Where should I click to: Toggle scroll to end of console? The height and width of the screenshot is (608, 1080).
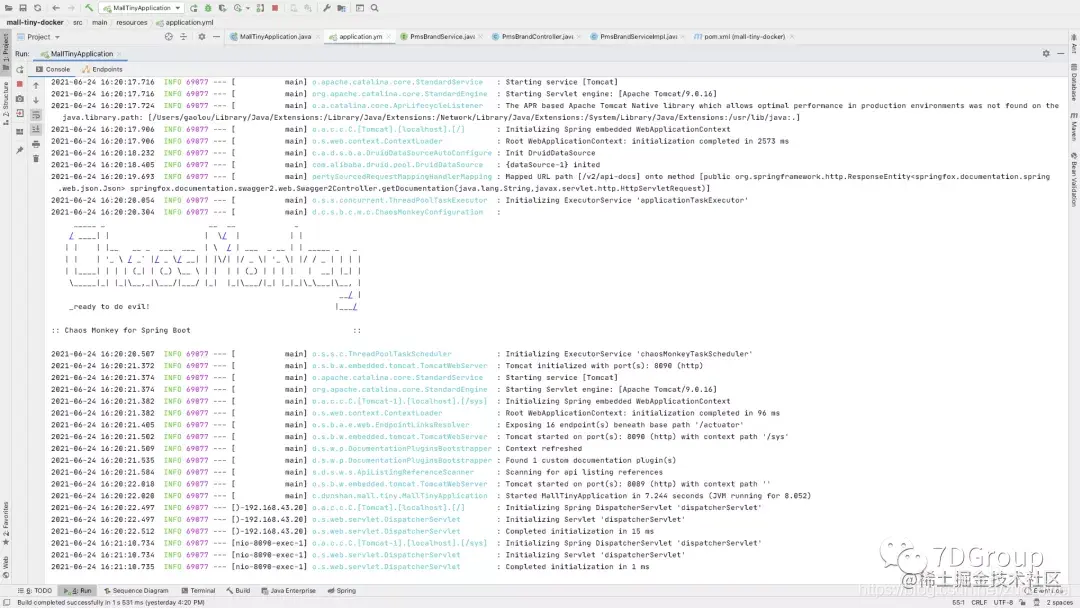[37, 129]
